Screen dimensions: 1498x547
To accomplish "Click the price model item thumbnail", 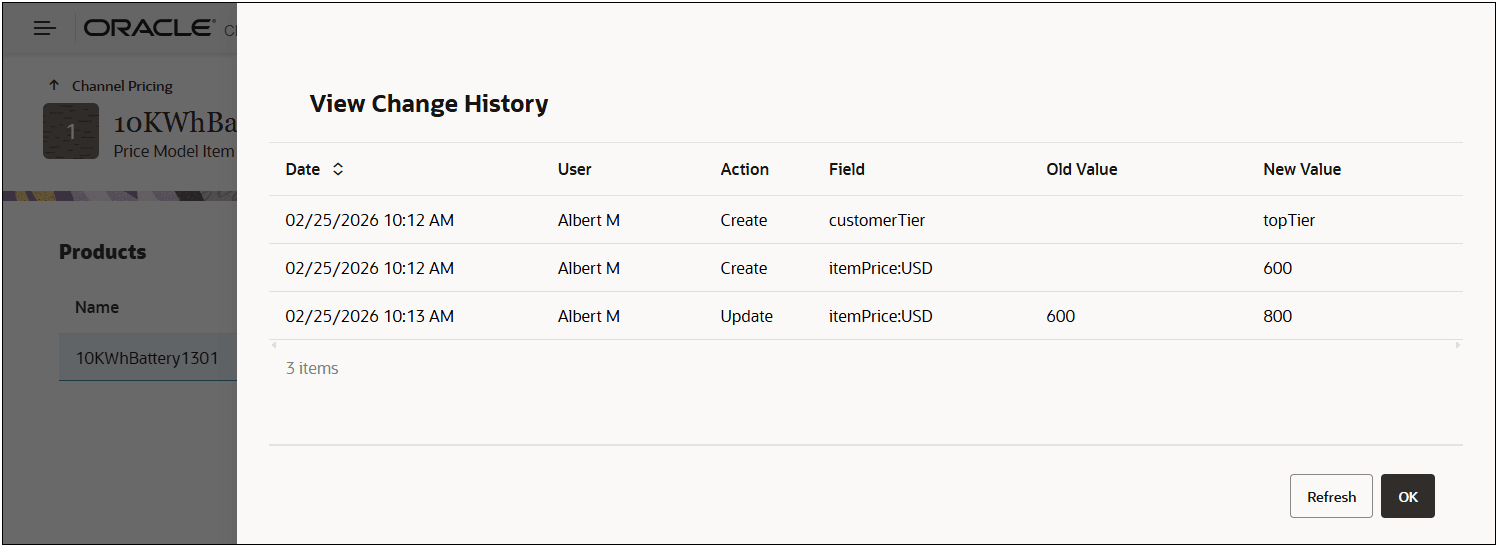I will [x=70, y=131].
